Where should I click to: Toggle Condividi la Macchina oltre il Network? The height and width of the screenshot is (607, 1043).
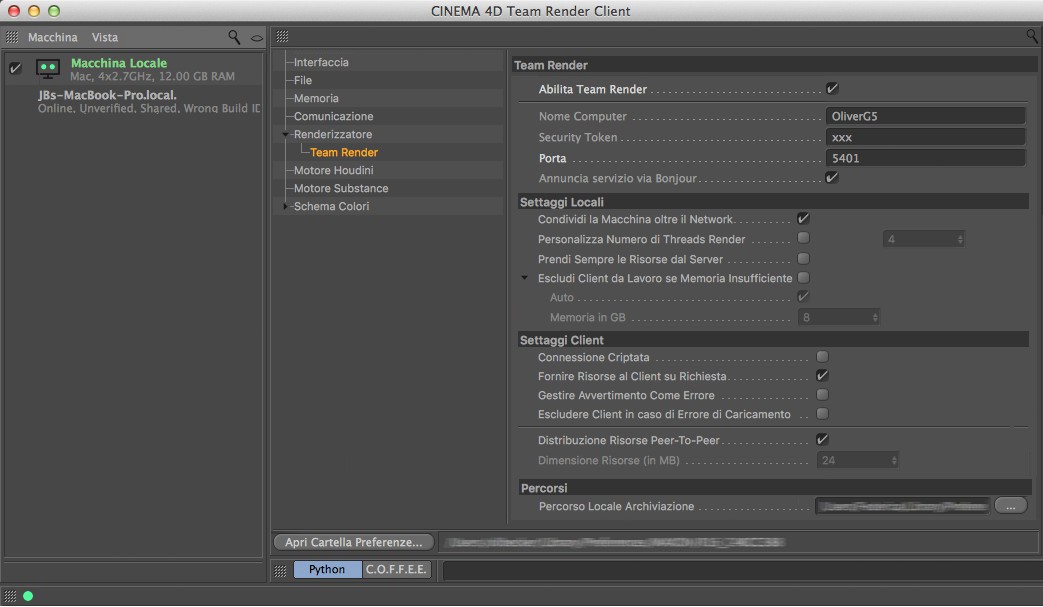[x=804, y=219]
